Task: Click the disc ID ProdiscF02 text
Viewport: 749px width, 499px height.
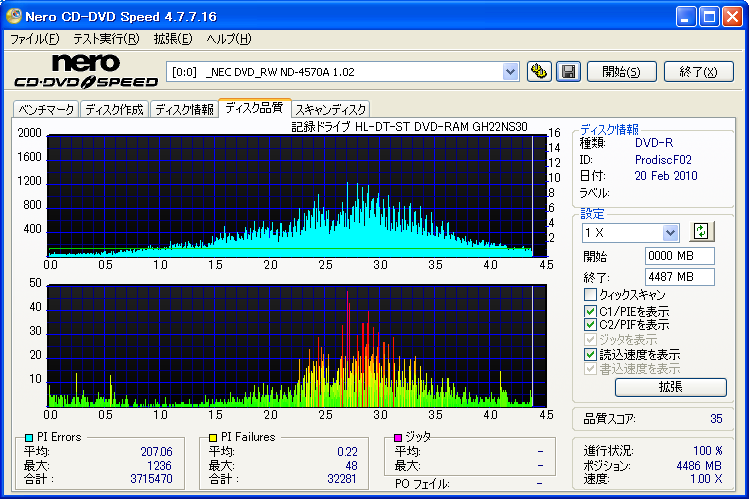Action: 663,159
